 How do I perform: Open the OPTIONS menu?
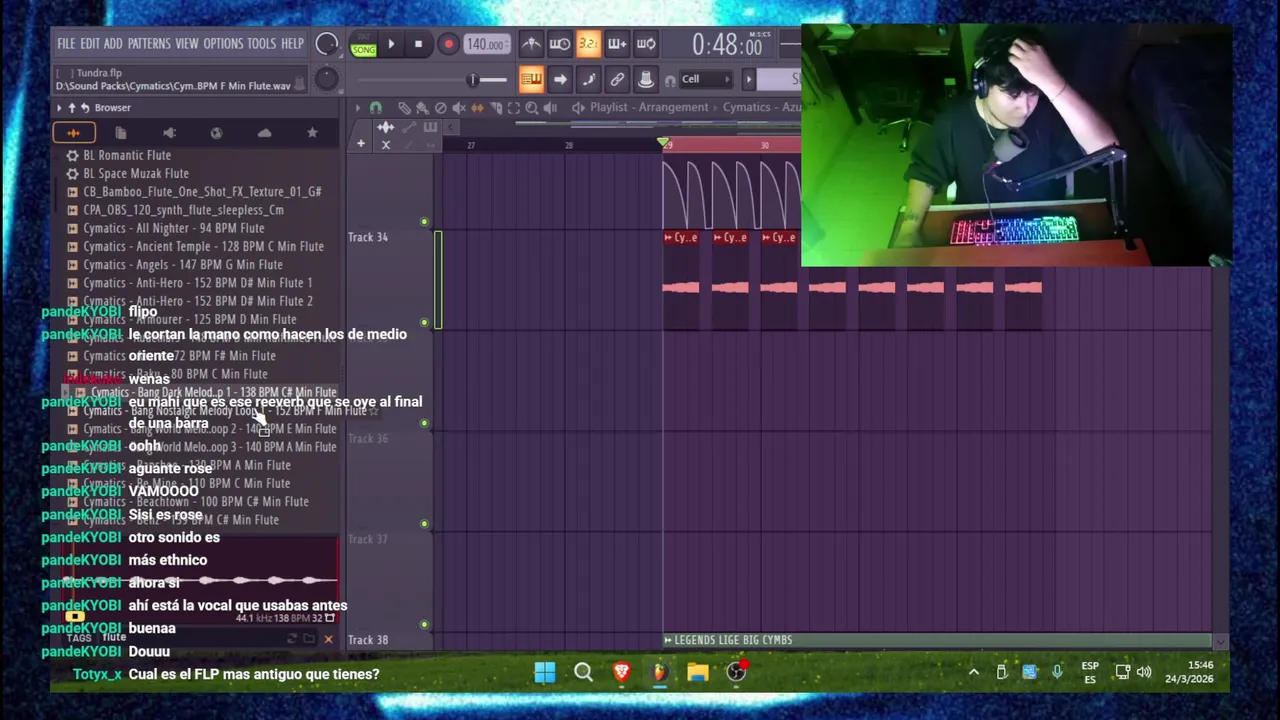click(223, 44)
